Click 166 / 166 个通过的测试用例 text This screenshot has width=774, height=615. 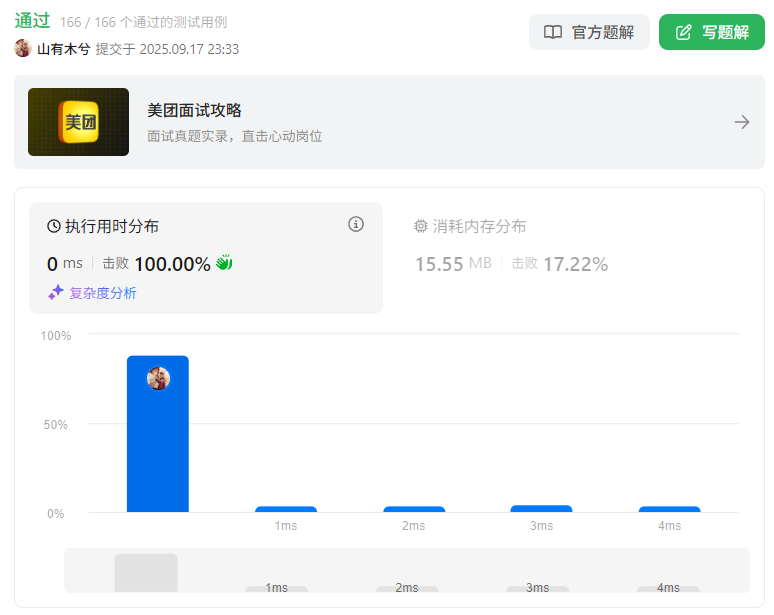[x=143, y=22]
